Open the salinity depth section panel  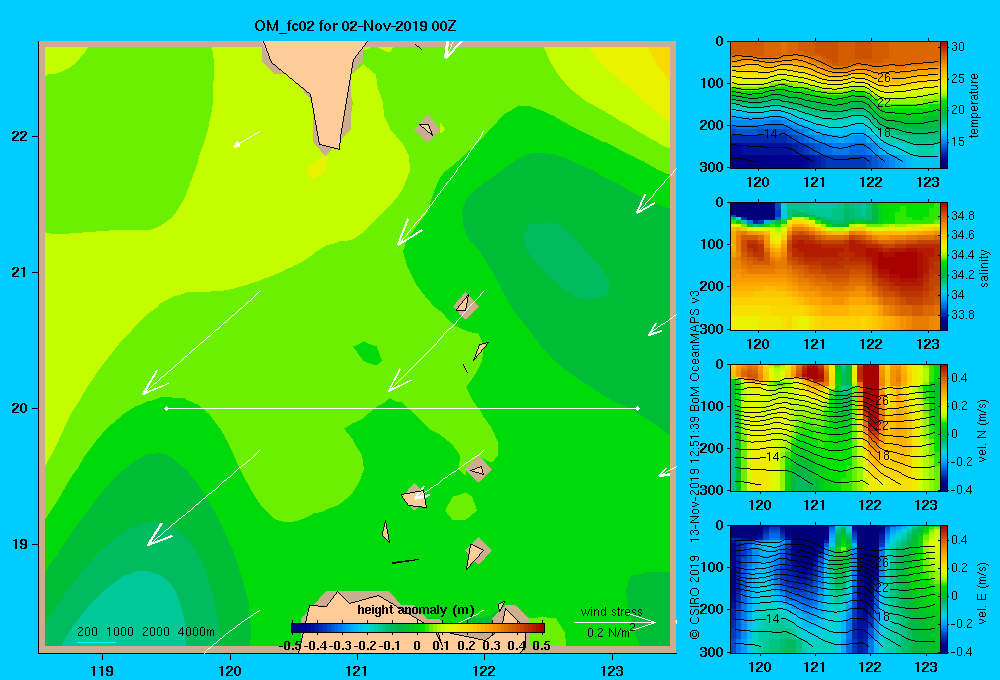834,266
